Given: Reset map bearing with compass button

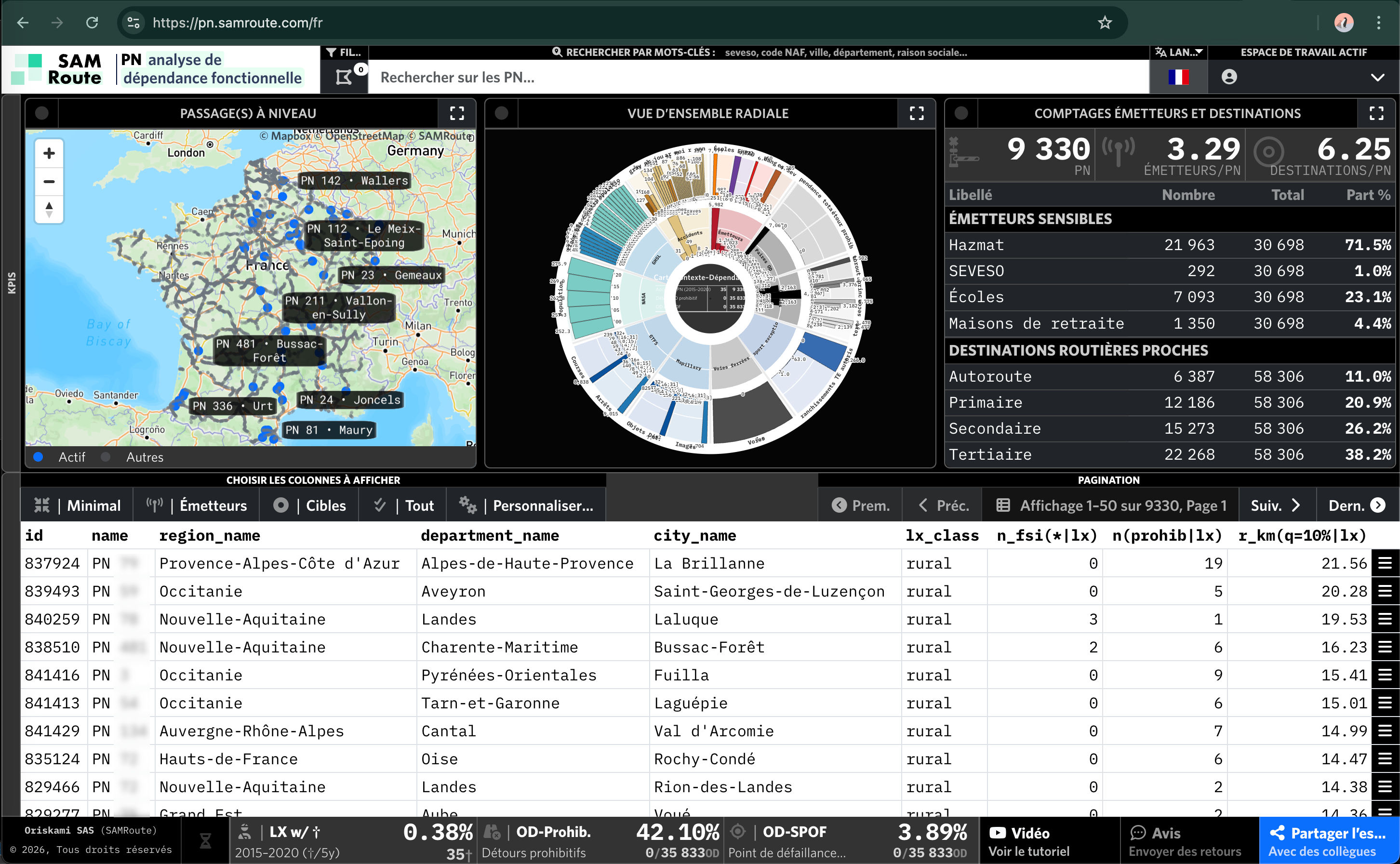Looking at the screenshot, I should [49, 209].
